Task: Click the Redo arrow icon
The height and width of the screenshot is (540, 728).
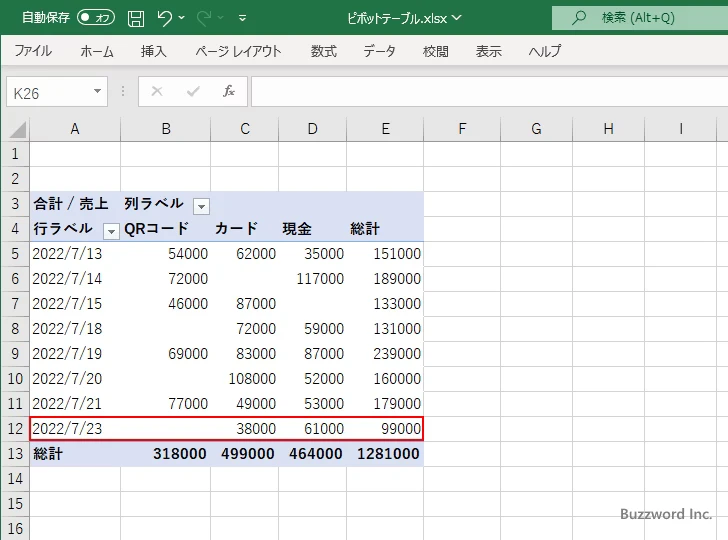Action: pos(204,18)
